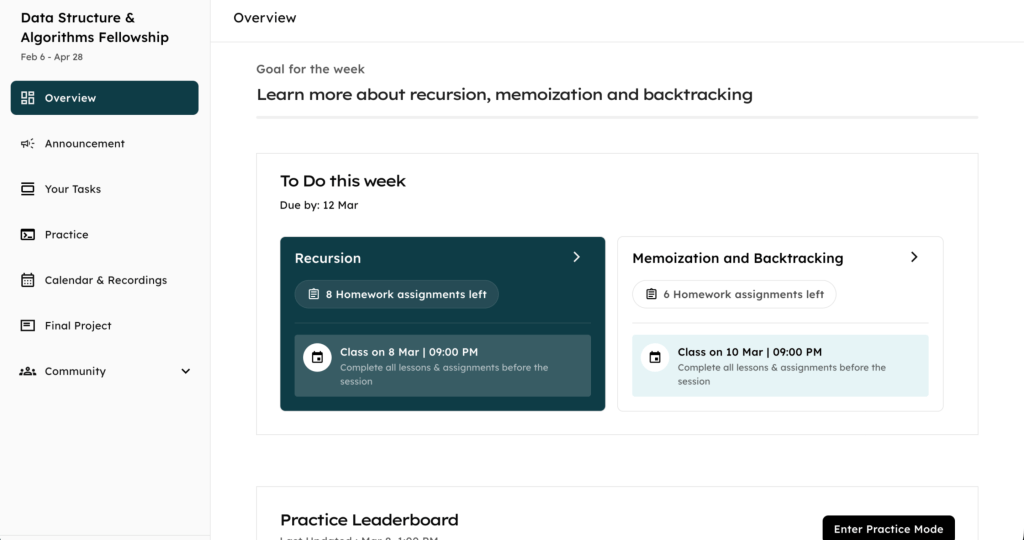Screen dimensions: 1024x540
Task: Click the Your Tasks monitor icon
Action: coord(28,189)
